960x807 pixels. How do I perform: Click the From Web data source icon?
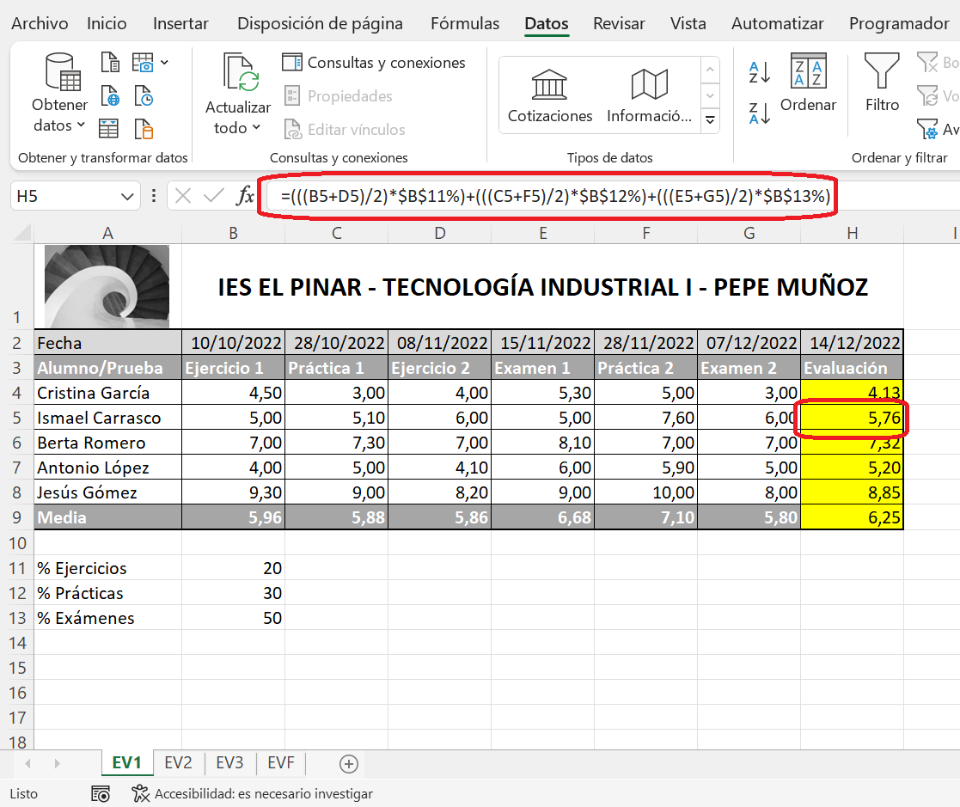(111, 97)
